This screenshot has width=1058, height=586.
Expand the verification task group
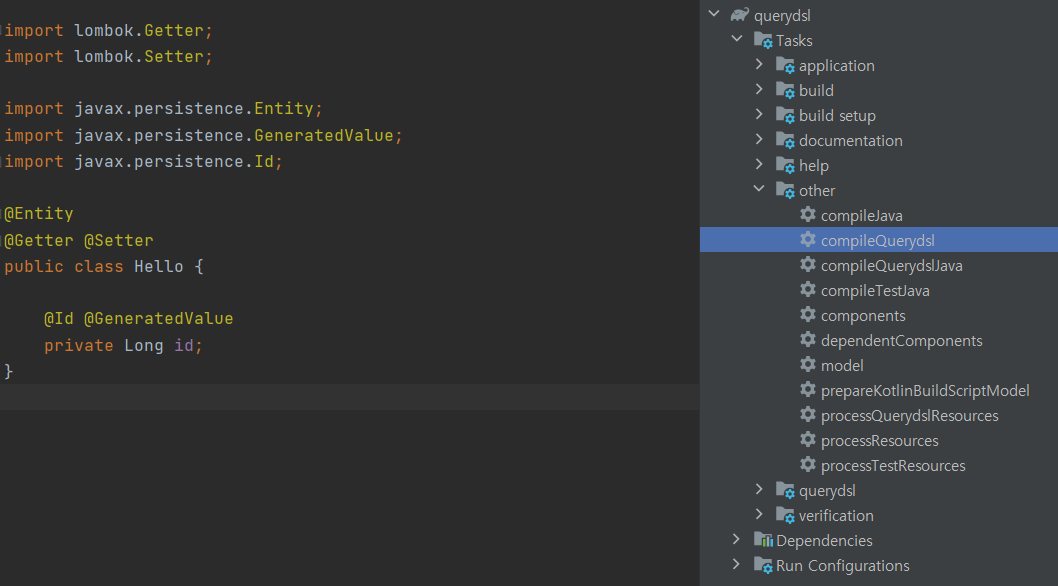(x=759, y=514)
